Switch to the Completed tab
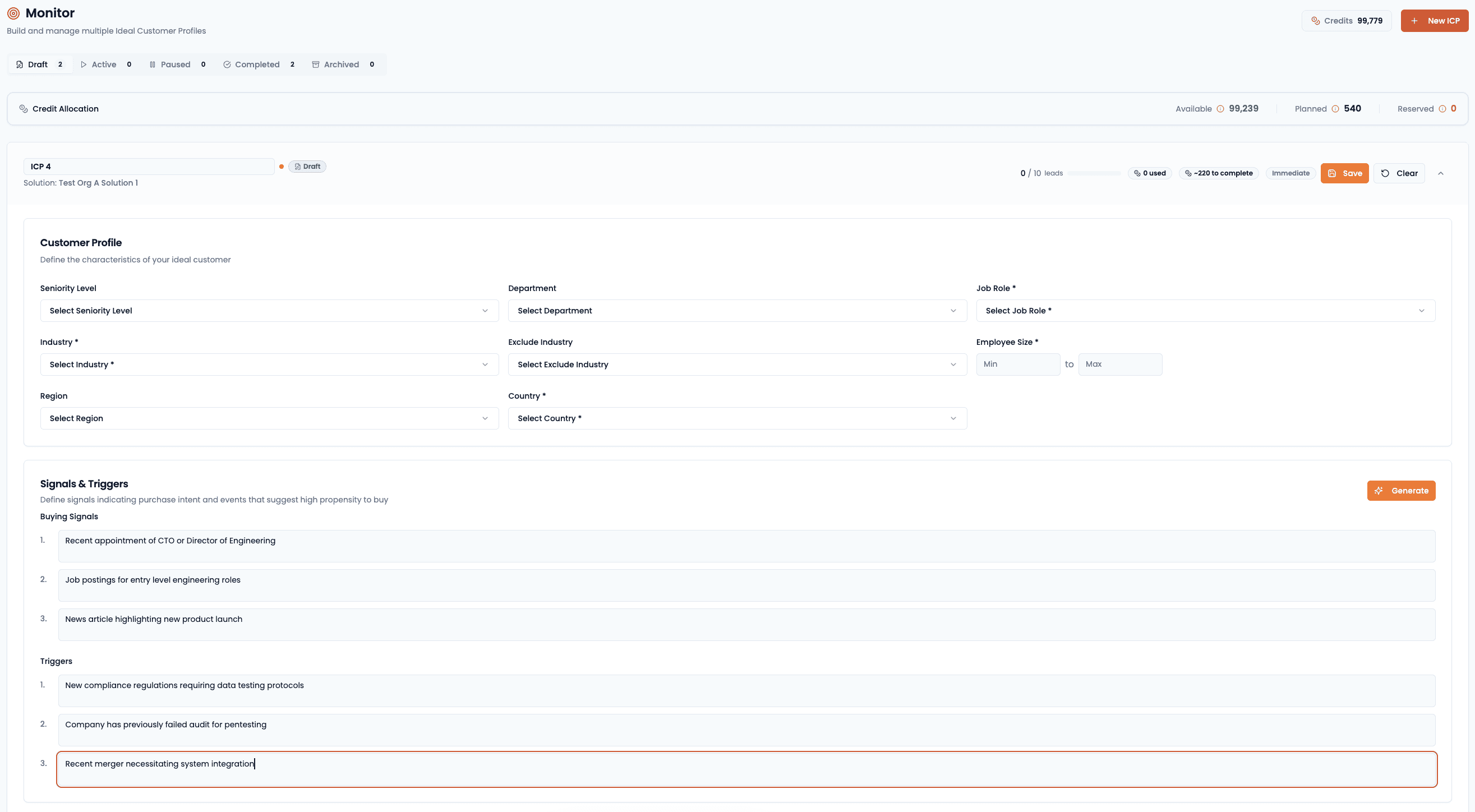 pos(258,64)
